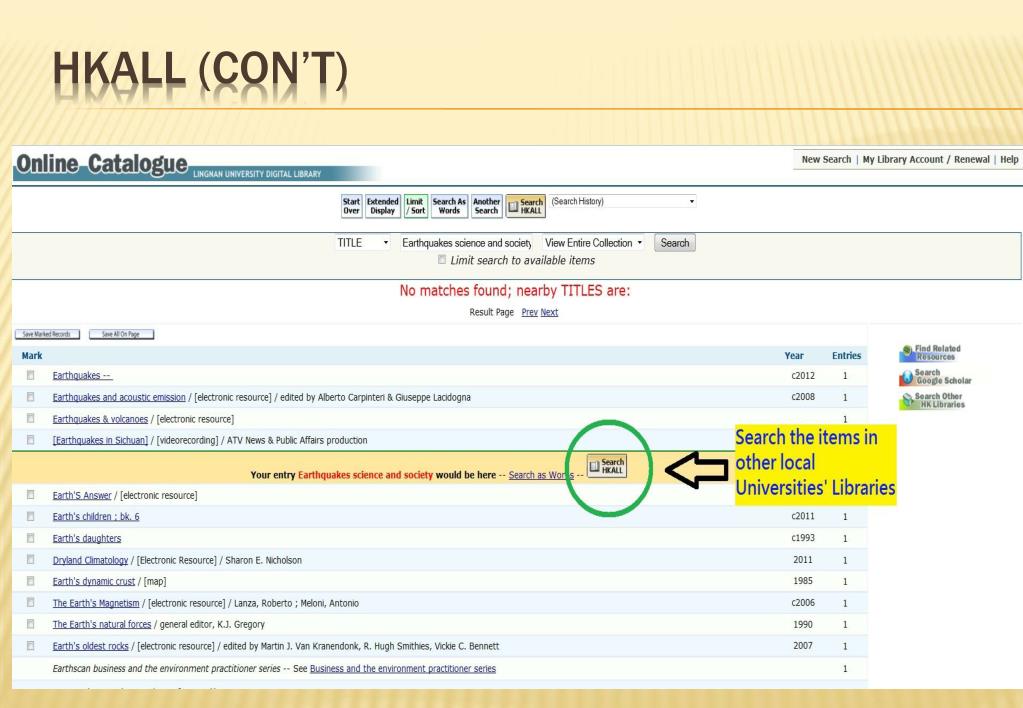Click the search text input field
This screenshot has height=708, width=1023.
click(x=466, y=243)
